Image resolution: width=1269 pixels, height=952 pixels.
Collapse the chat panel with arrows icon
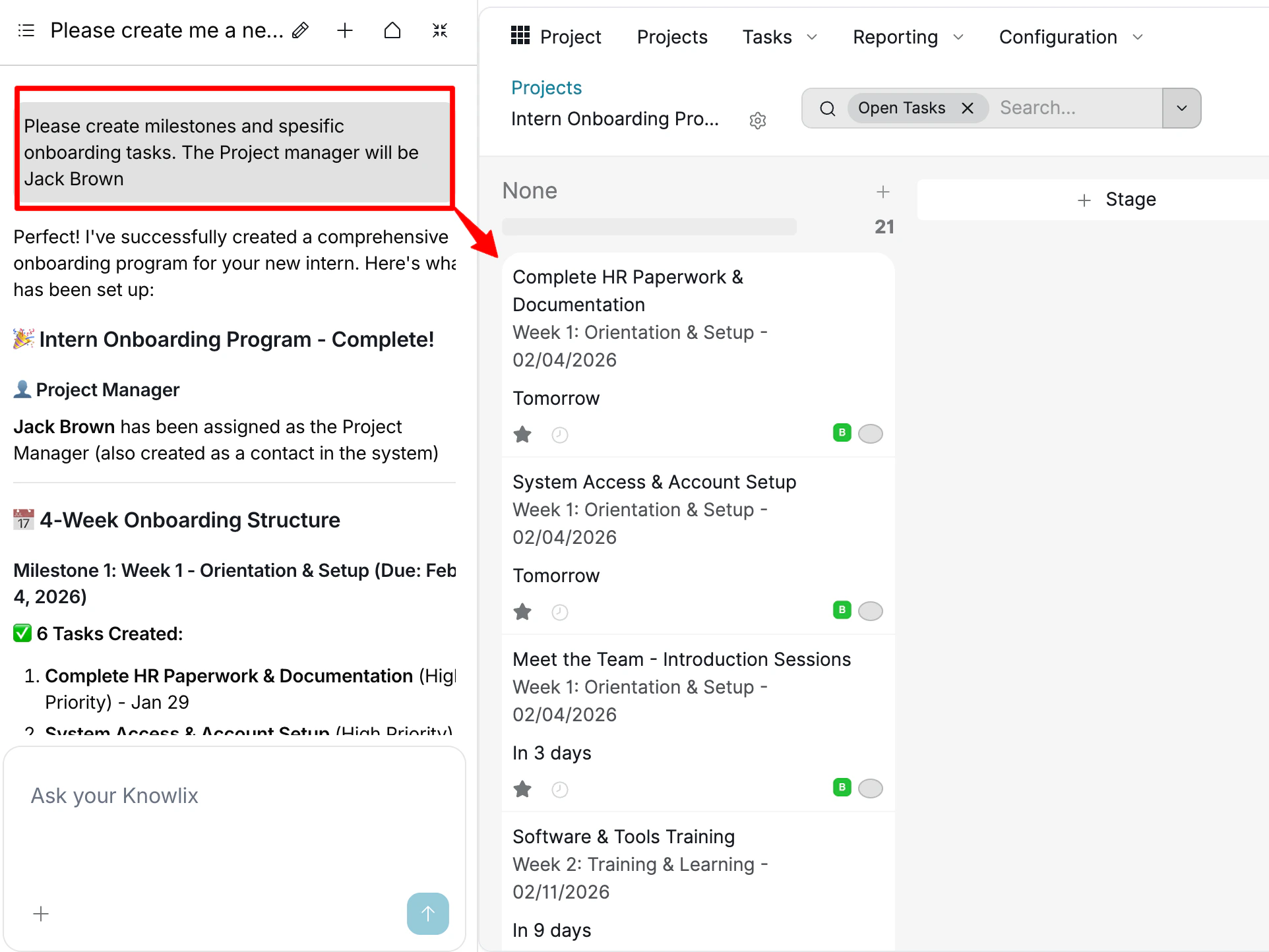(x=440, y=30)
